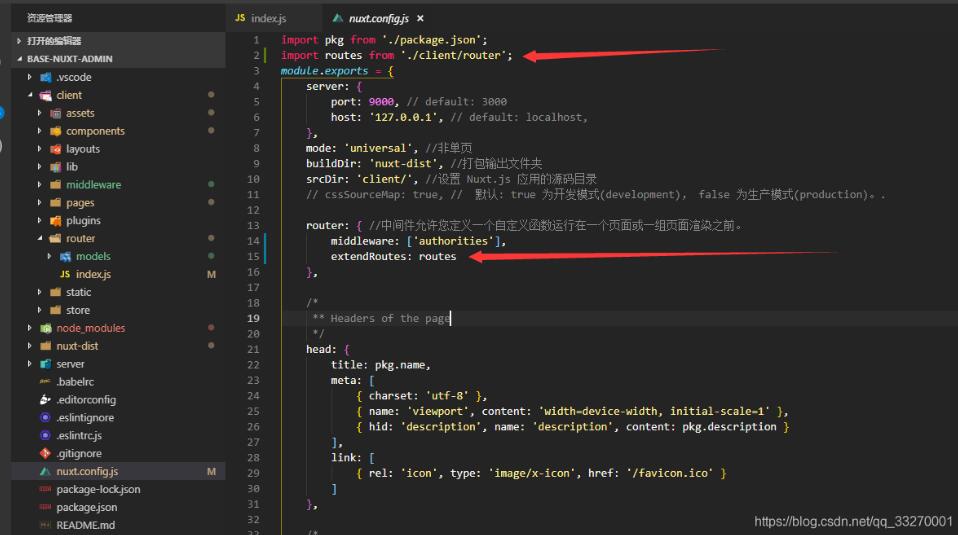Viewport: 958px width, 535px height.
Task: Collapse the BASE-NUXT-ADMIN project root
Action: (19, 59)
